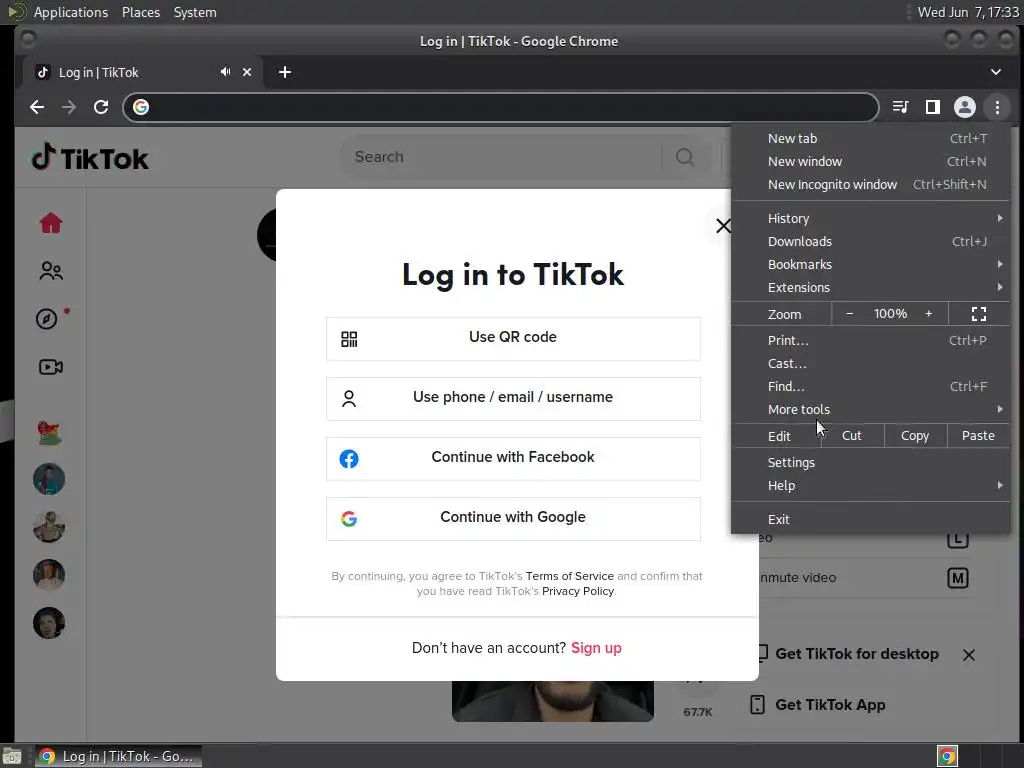1024x768 pixels.
Task: Choose Continue with Google
Action: click(513, 519)
